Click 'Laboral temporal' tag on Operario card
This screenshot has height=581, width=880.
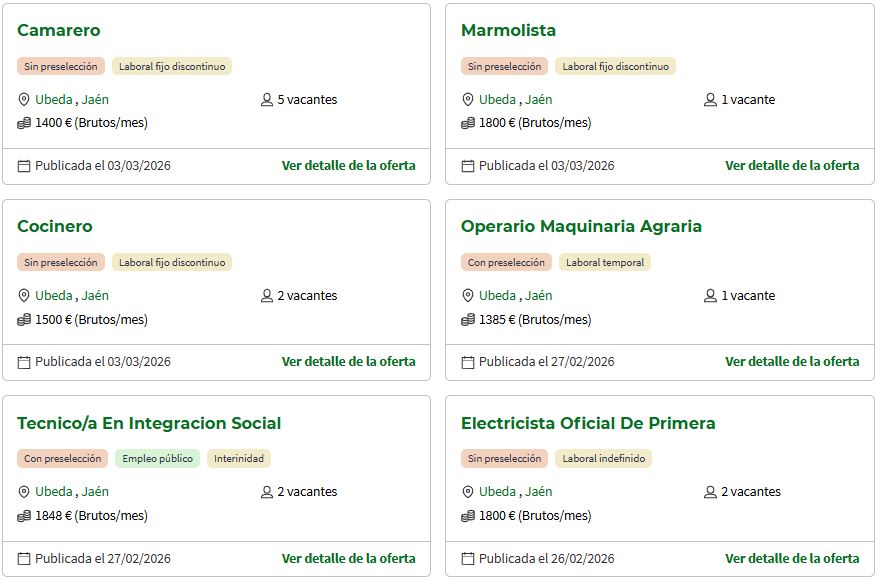tap(605, 263)
